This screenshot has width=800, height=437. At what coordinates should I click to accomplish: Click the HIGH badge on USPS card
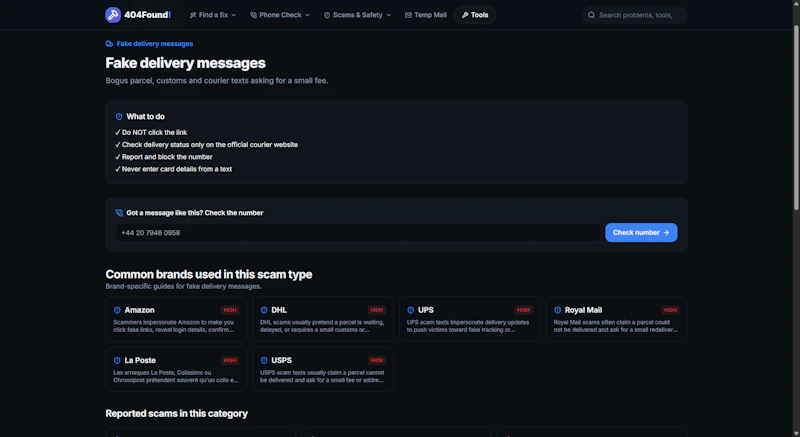click(377, 361)
